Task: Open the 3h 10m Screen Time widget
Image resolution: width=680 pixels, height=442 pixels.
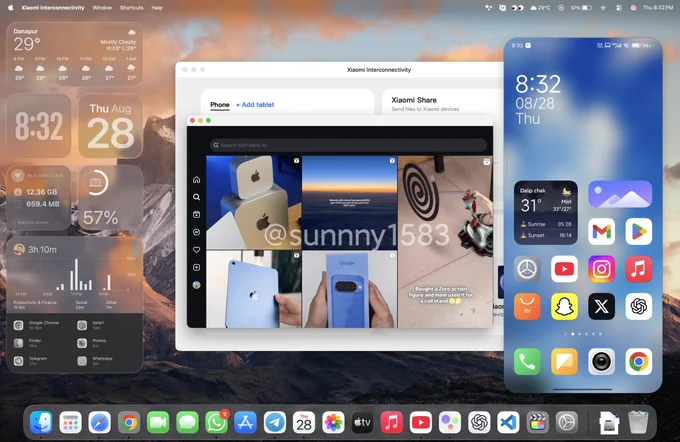Action: click(x=75, y=304)
